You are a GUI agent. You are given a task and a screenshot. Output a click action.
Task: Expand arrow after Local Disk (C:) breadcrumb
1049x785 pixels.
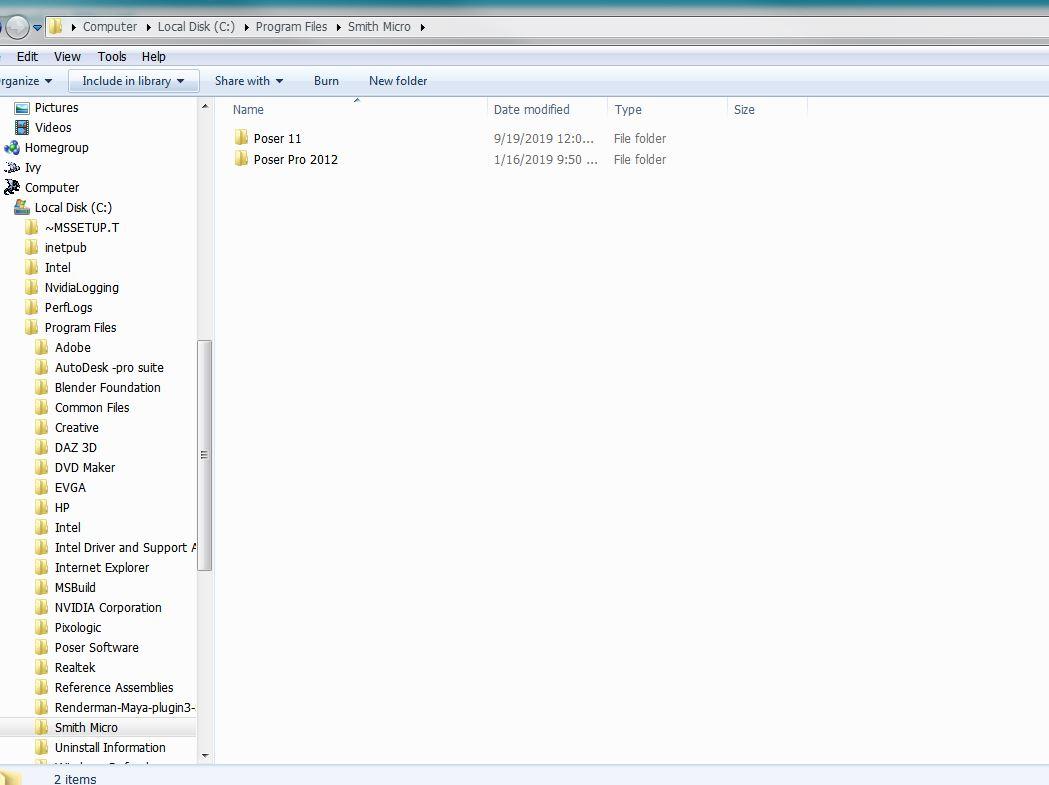coord(246,27)
